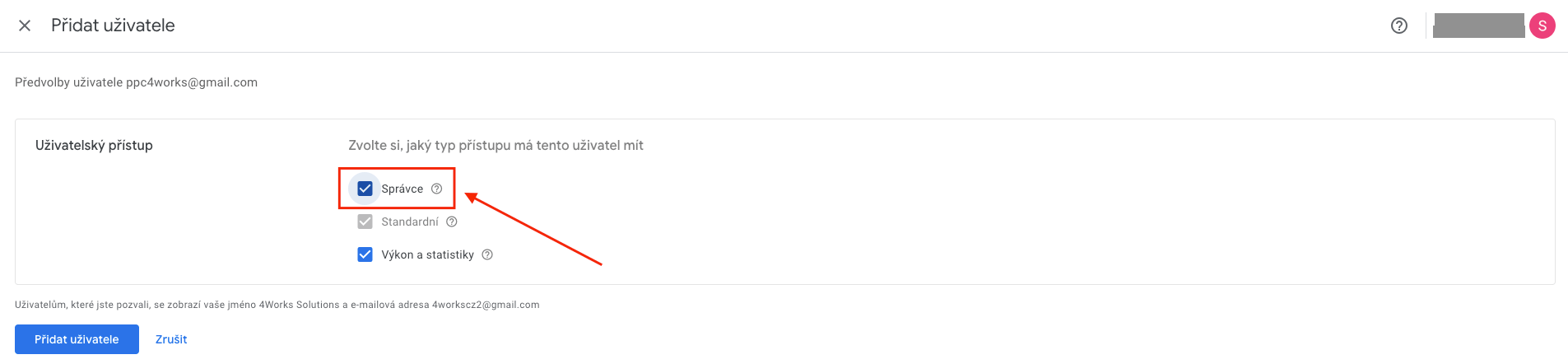Click the Zrušit link
Viewport: 1568px width, 364px height.
tap(171, 339)
